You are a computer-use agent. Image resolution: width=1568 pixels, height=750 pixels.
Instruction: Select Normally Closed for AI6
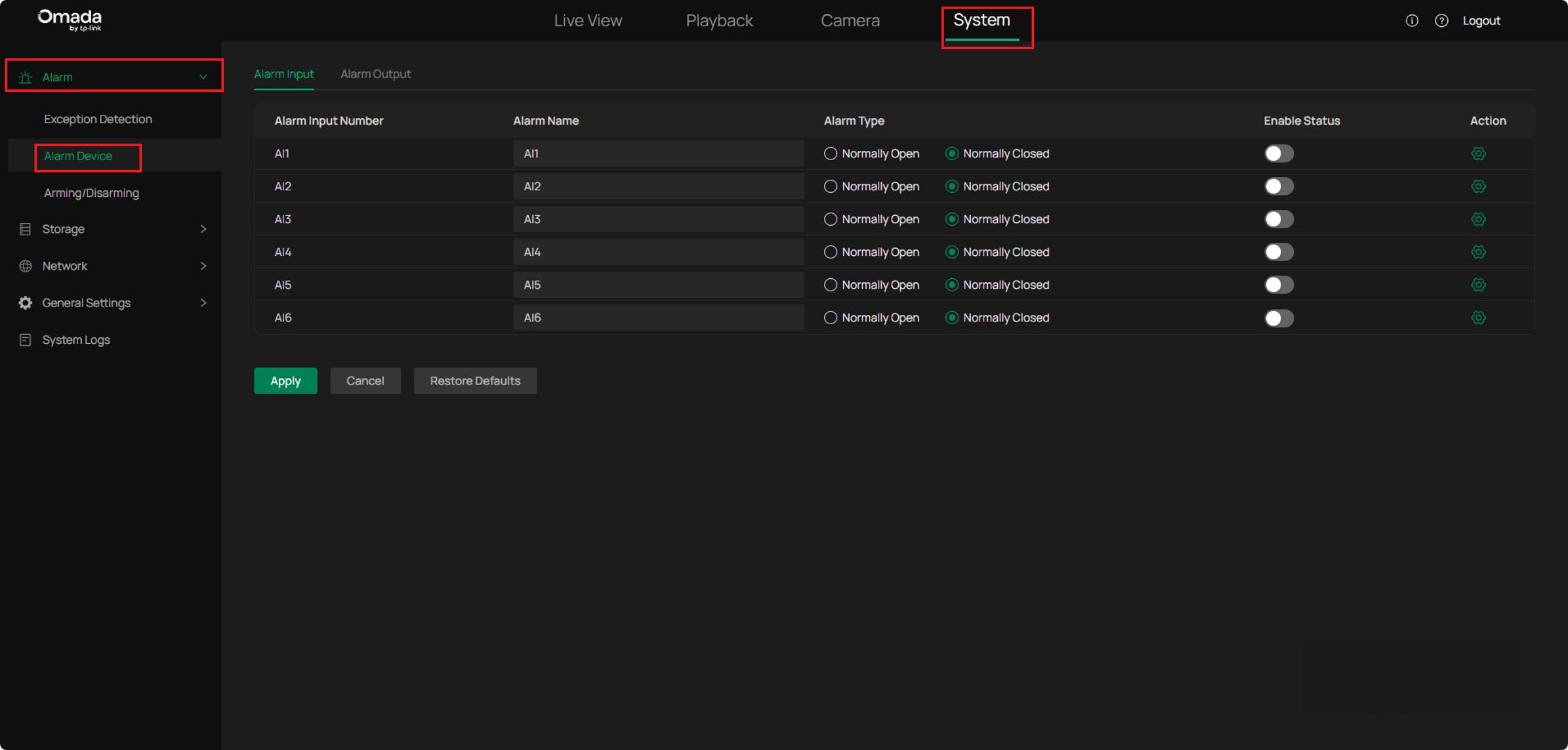[x=952, y=318]
